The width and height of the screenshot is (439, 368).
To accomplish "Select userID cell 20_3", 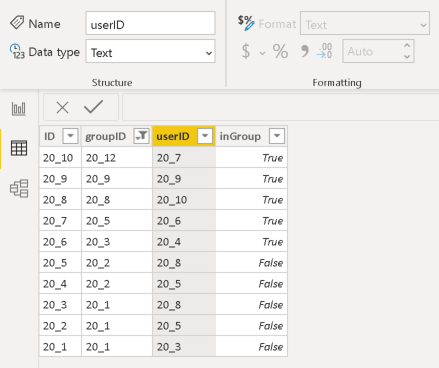I will pos(184,347).
